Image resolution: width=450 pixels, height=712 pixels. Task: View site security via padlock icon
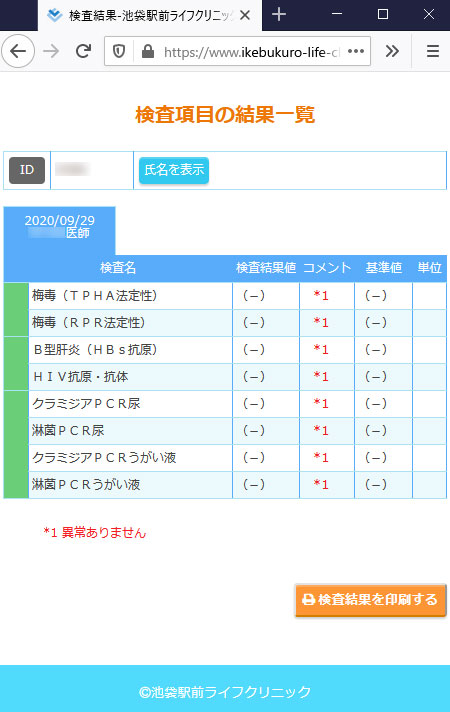pyautogui.click(x=148, y=51)
